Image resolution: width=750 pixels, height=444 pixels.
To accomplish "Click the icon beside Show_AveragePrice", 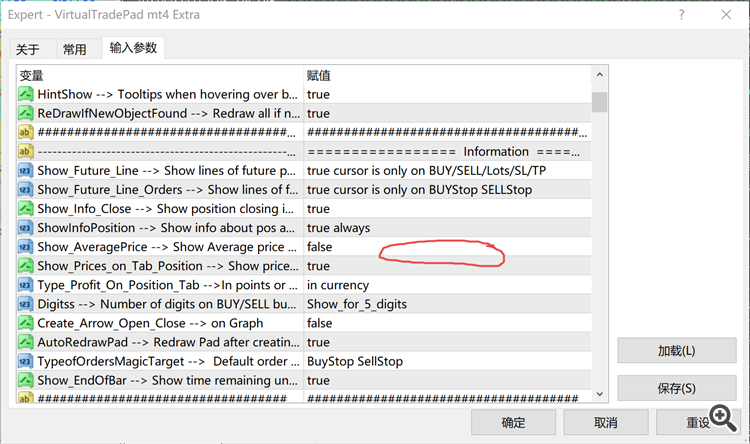I will pos(25,247).
